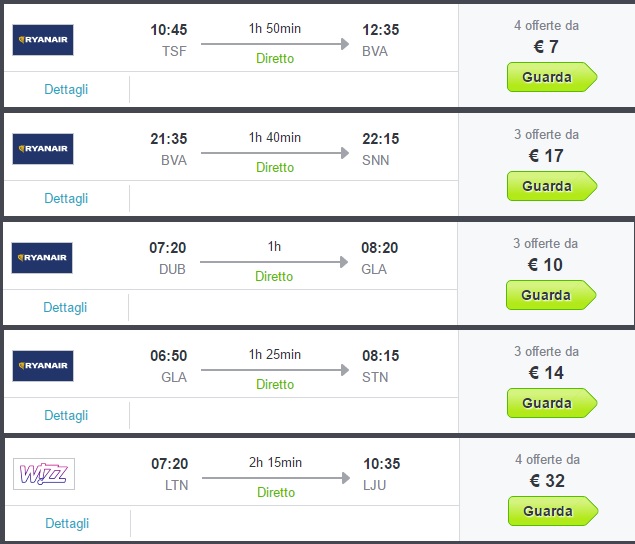635x544 pixels.
Task: Open Dettagli for the LTN to LJU flight
Action: (66, 523)
